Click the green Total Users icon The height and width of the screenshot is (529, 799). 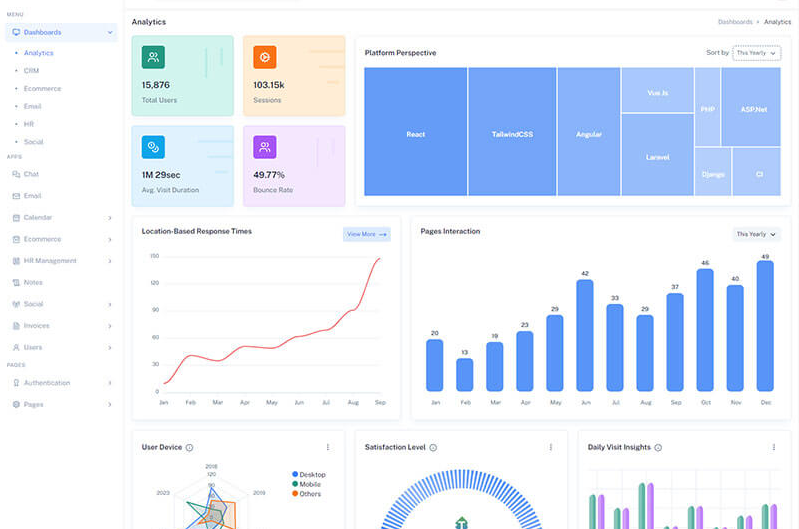(153, 57)
